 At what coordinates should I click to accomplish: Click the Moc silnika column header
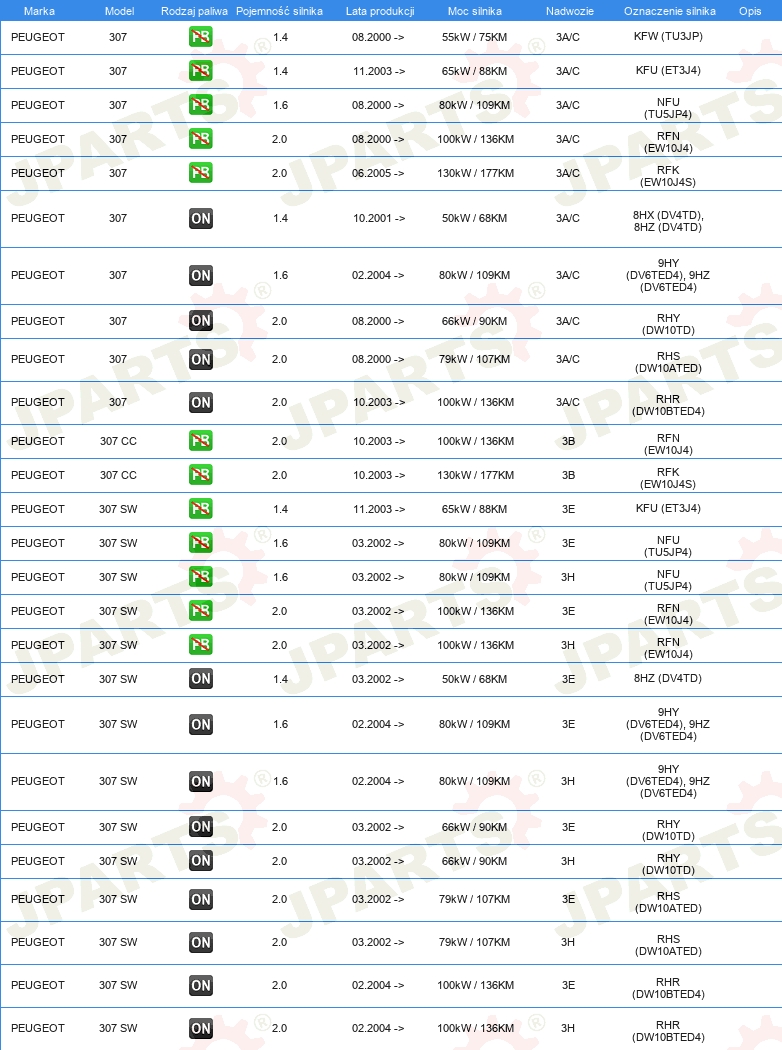(x=475, y=11)
